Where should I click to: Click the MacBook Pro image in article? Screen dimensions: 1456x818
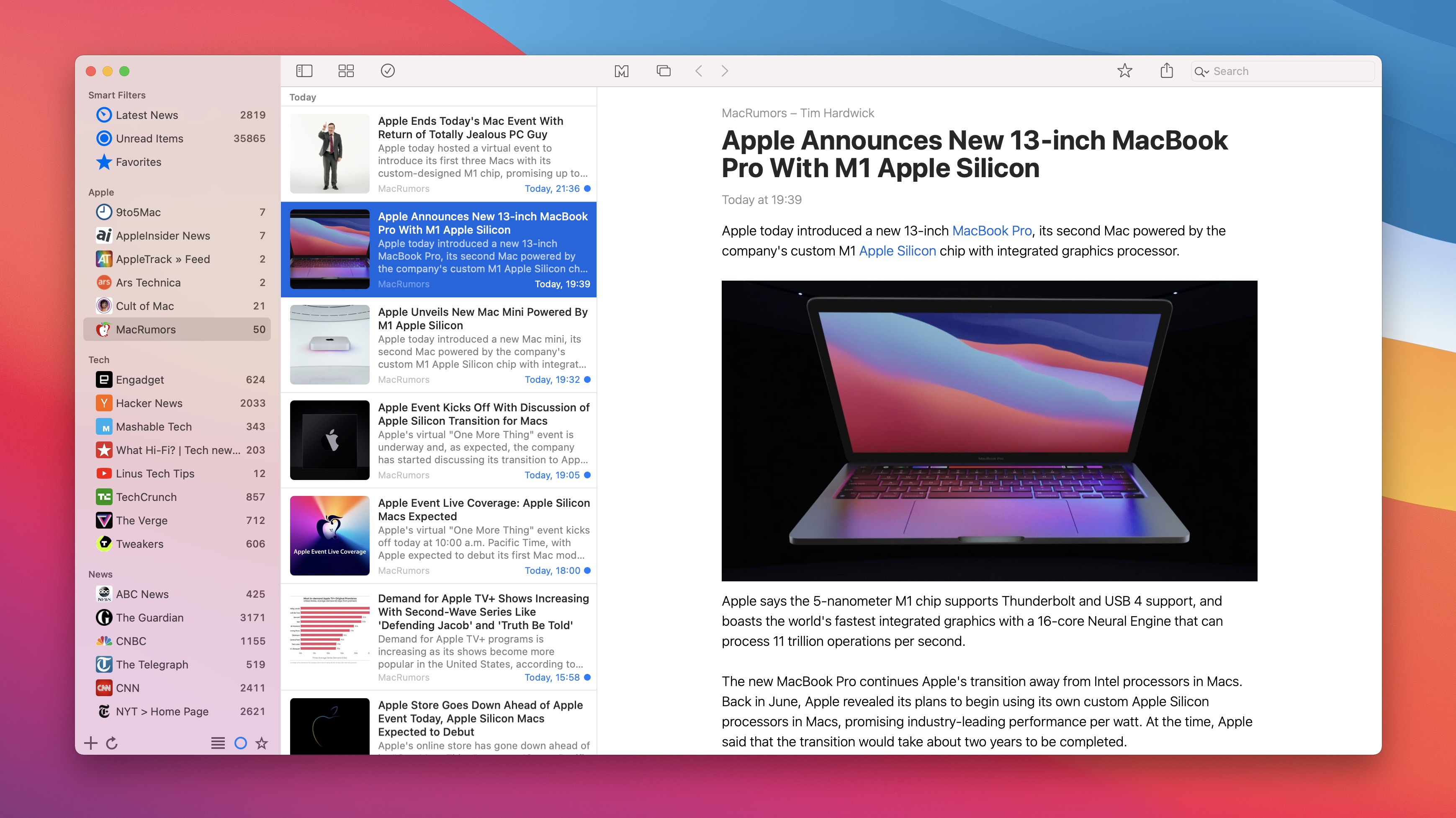click(x=989, y=431)
